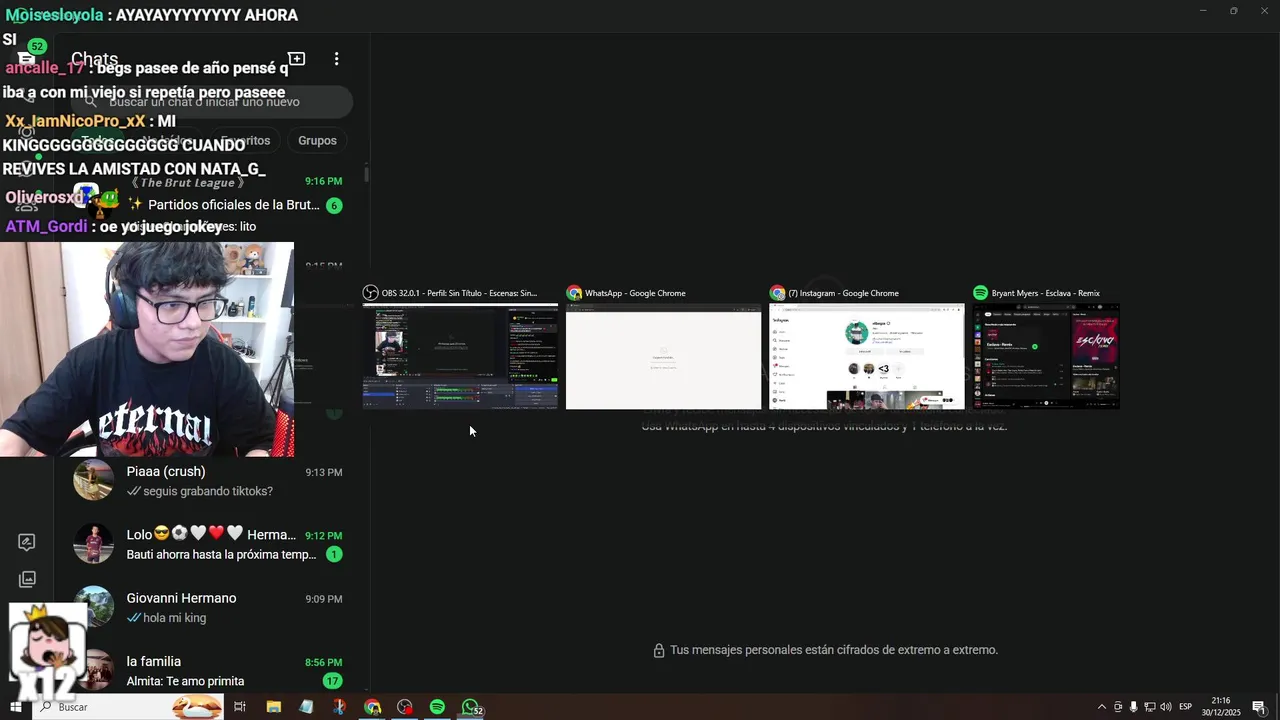Click the message 'hola mi king'

[174, 618]
